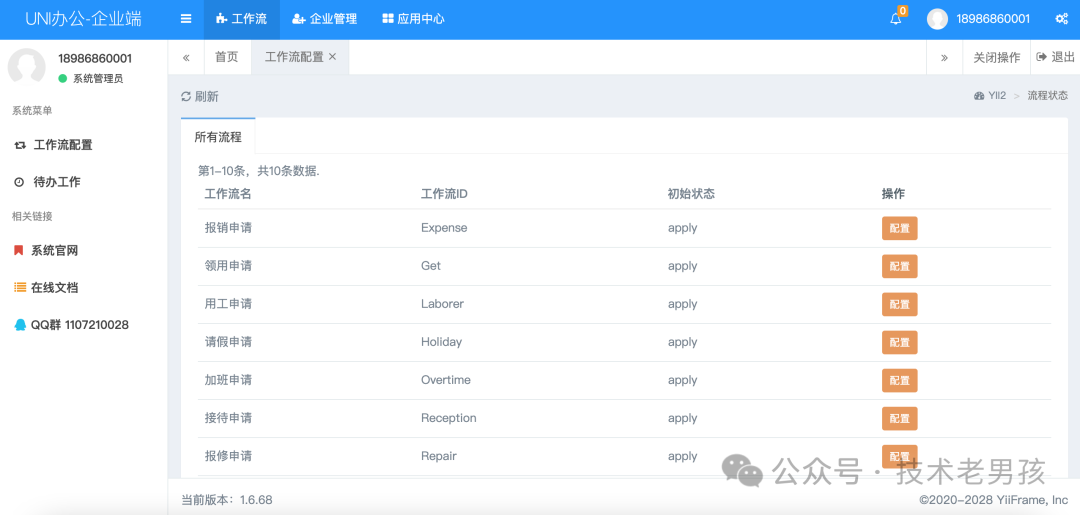Open 待办工作 in the sidebar
The height and width of the screenshot is (515, 1080).
[x=56, y=182]
